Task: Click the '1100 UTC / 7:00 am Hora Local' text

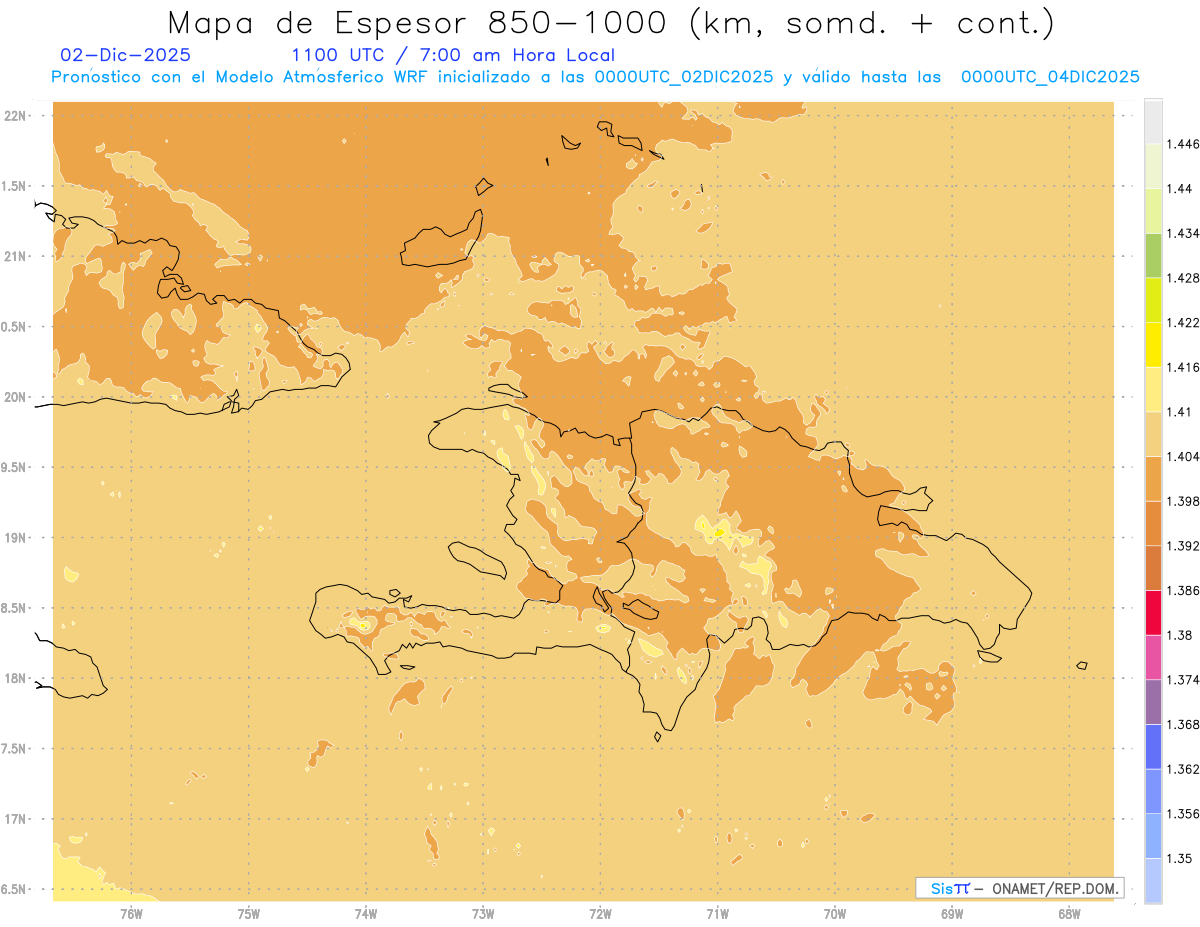Action: click(453, 55)
